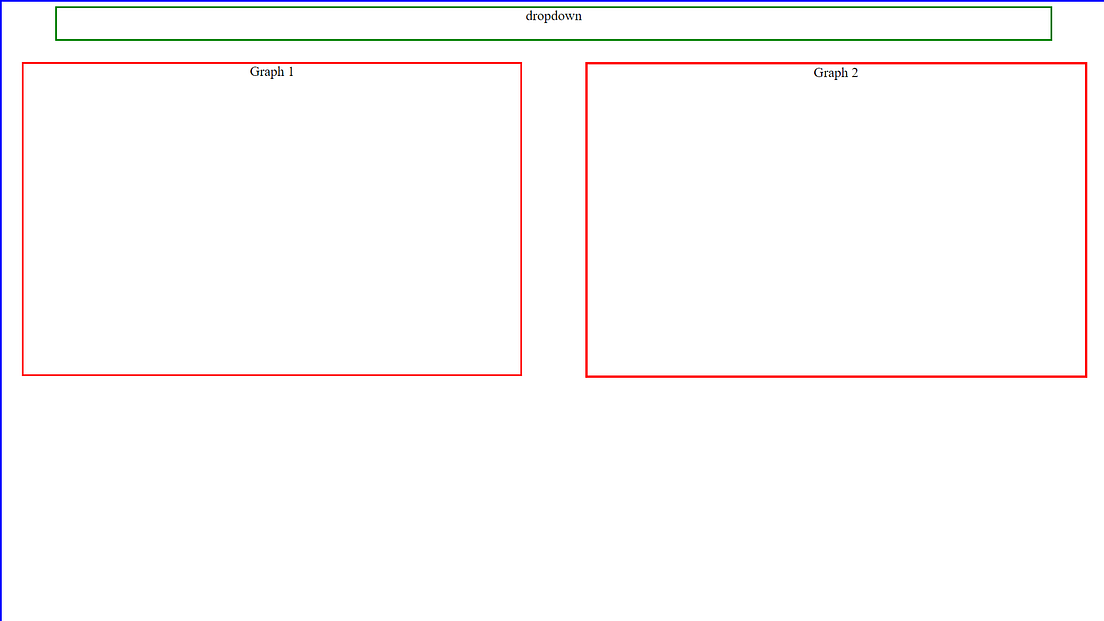The image size is (1104, 621).
Task: Open the dropdown selector at the top
Action: (553, 22)
